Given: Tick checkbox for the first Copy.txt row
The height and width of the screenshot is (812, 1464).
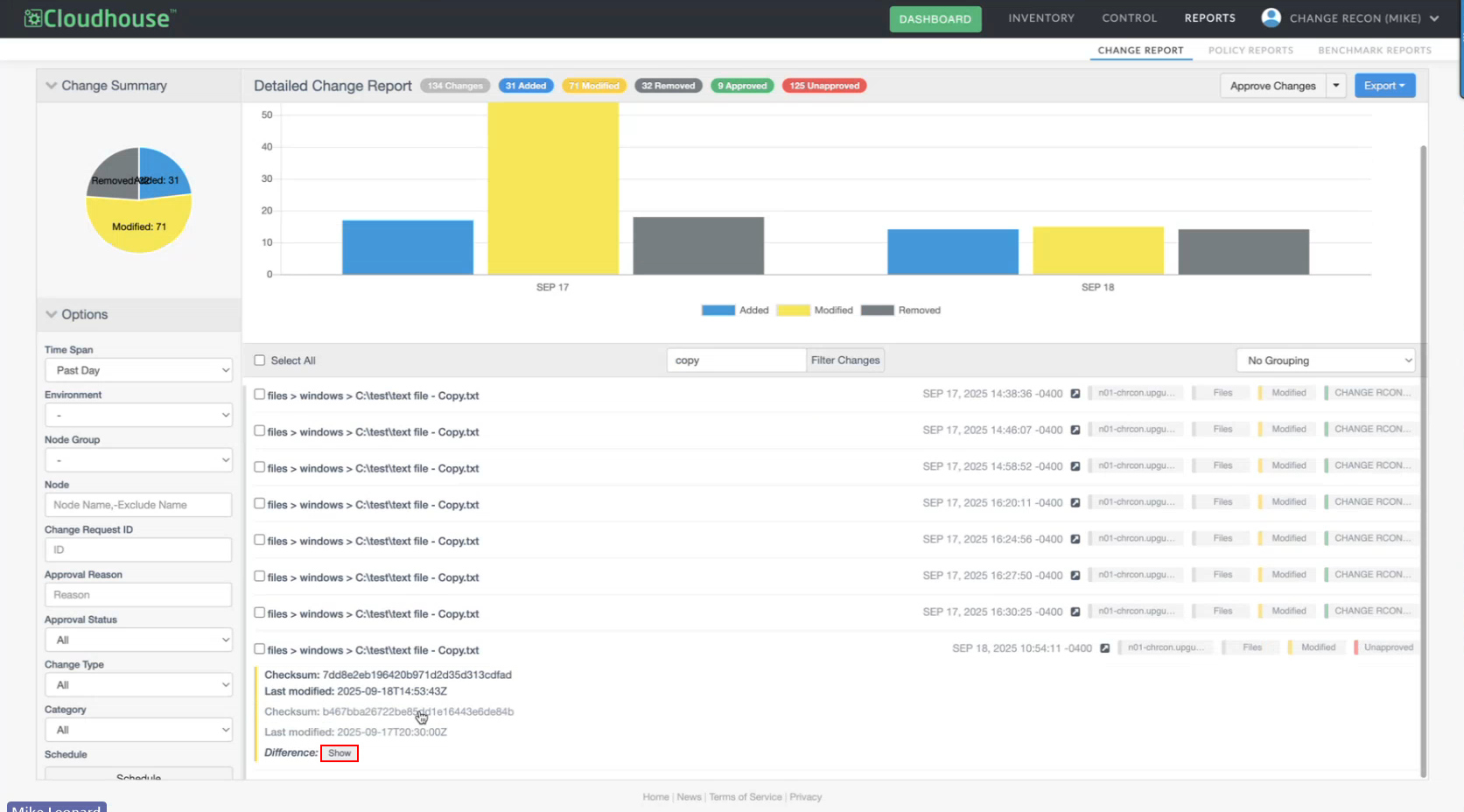Looking at the screenshot, I should 260,395.
